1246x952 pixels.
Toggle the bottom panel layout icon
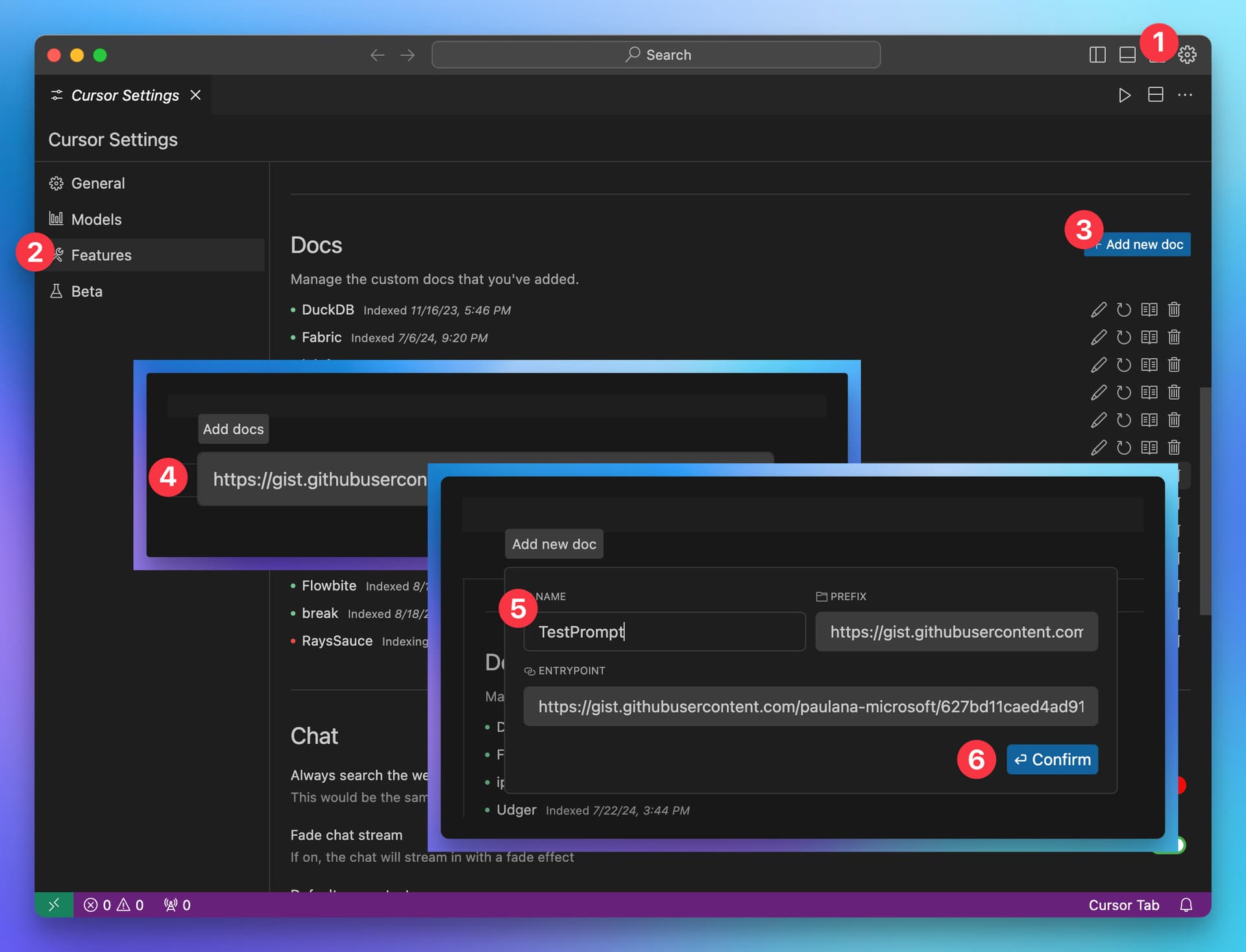[1127, 55]
